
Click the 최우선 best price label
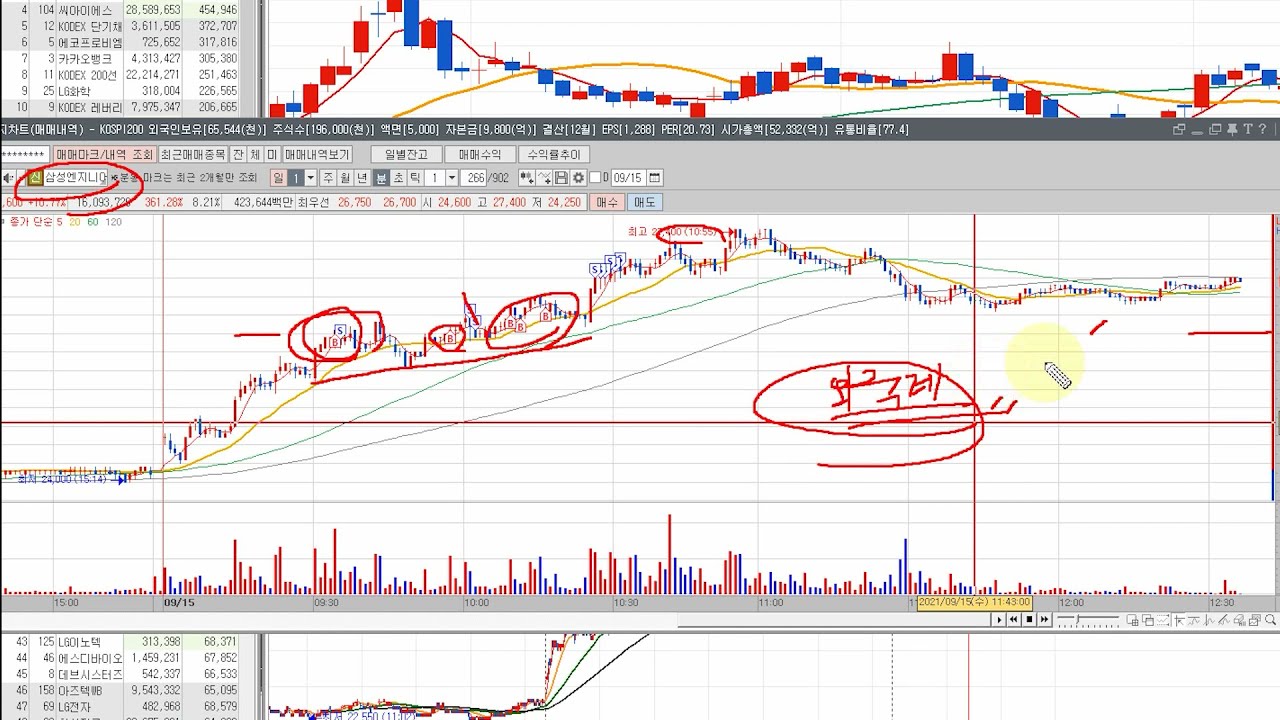coord(314,202)
